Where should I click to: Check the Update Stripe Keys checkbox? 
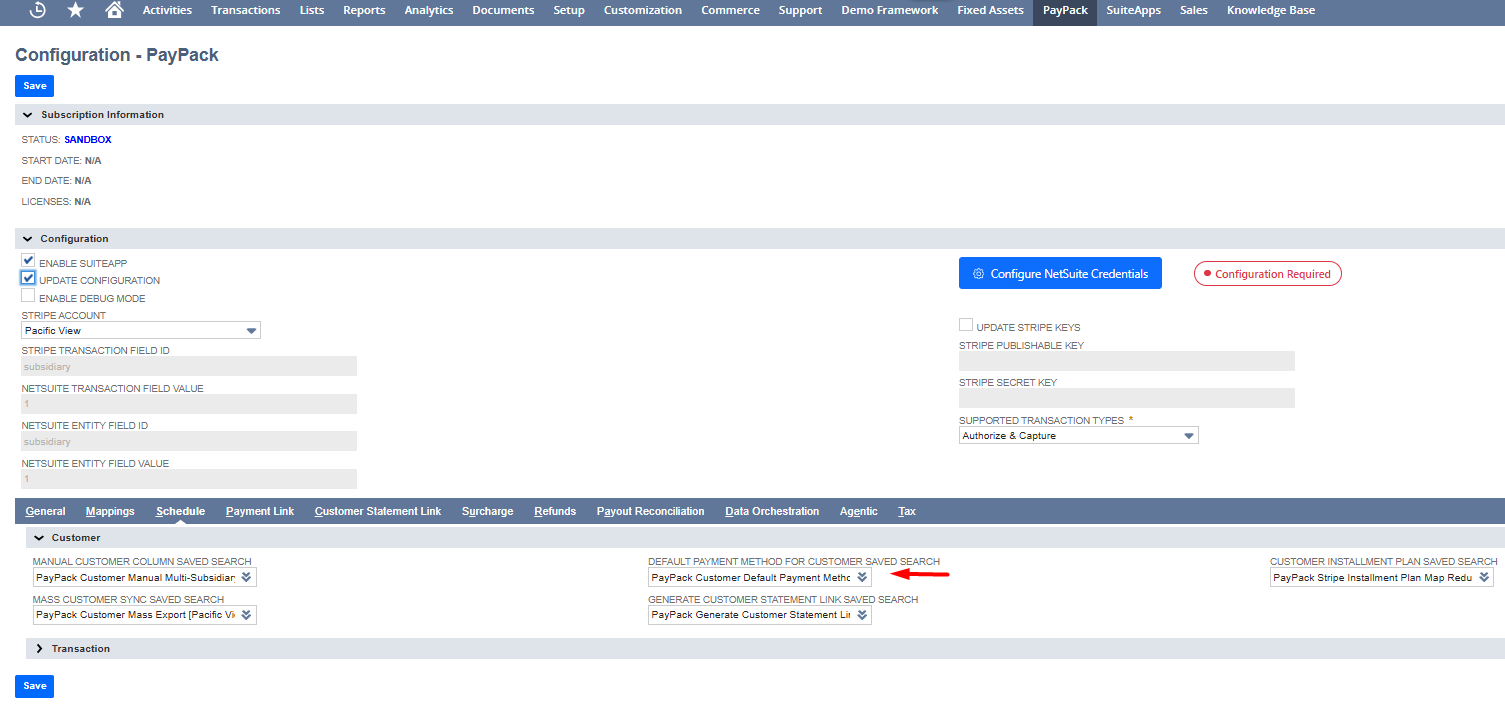coord(966,325)
